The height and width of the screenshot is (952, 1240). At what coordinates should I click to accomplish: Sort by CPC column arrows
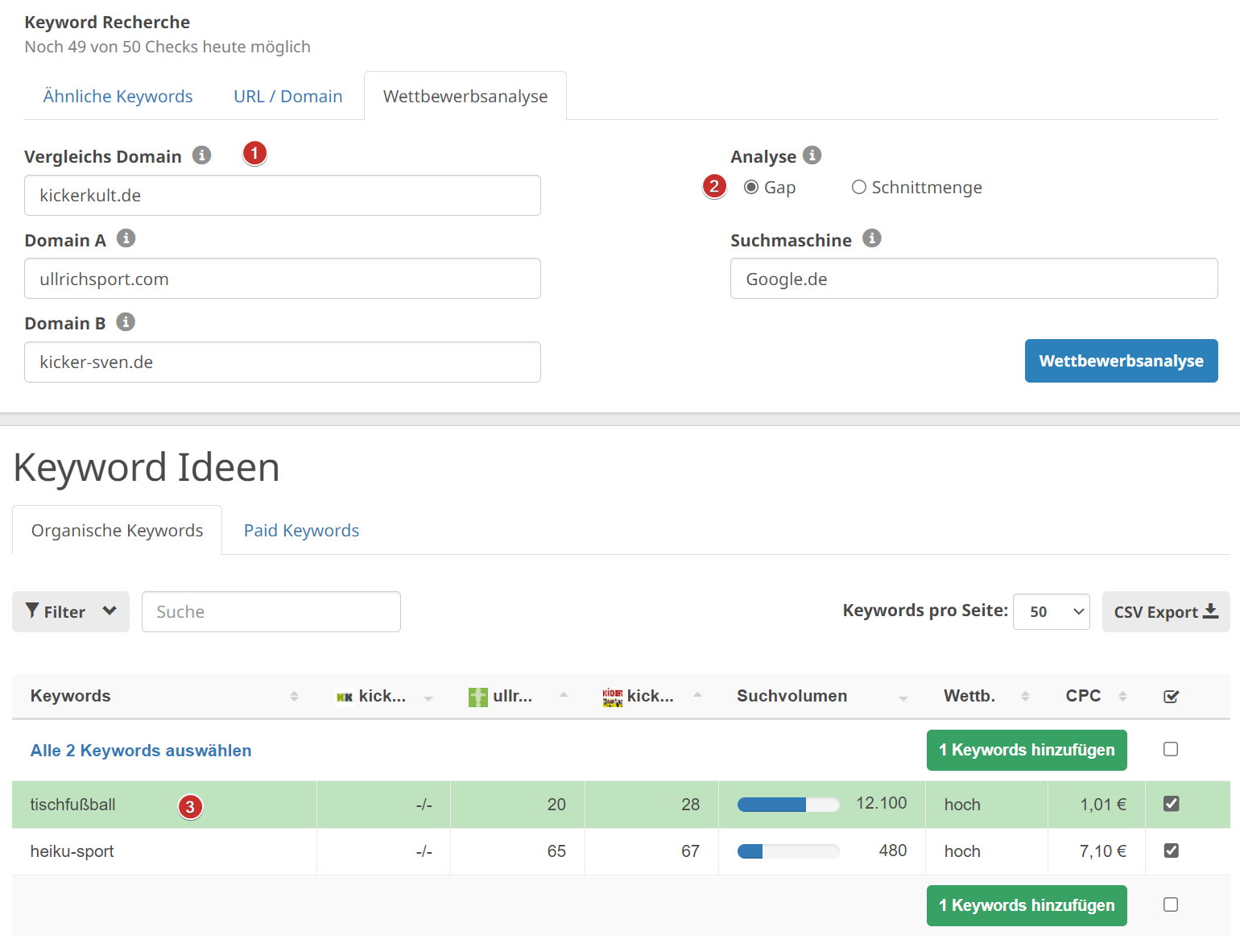pos(1122,696)
